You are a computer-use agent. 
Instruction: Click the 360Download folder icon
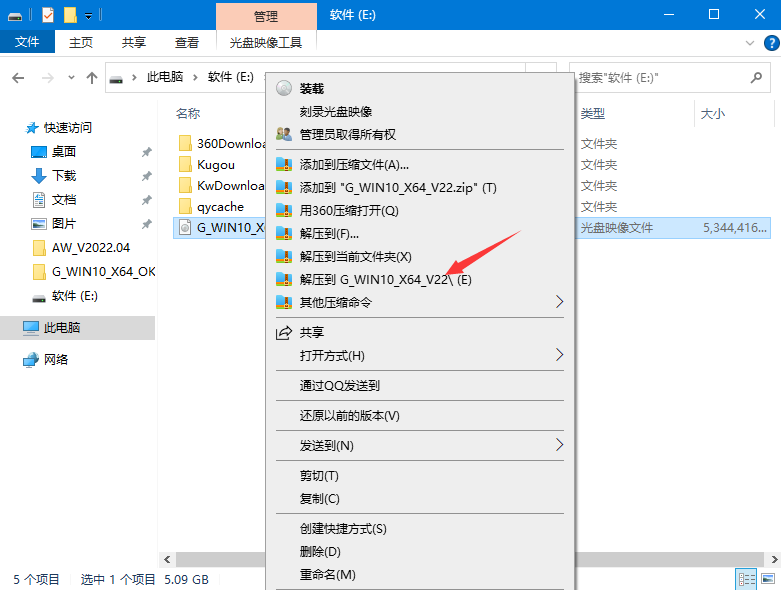[185, 143]
